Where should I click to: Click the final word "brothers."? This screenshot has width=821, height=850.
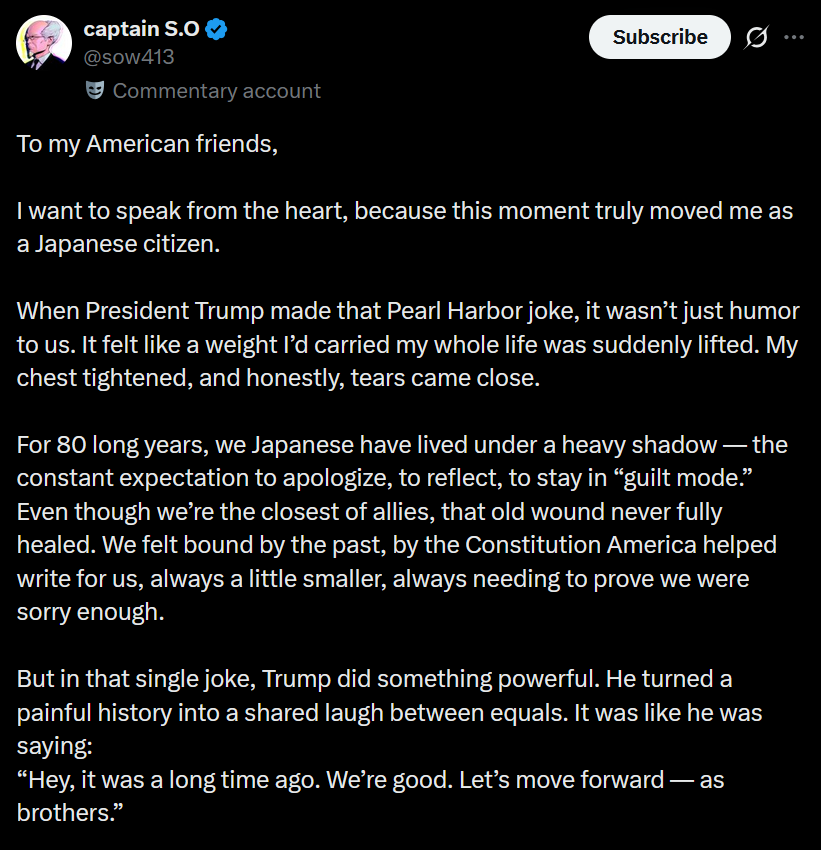coord(70,812)
